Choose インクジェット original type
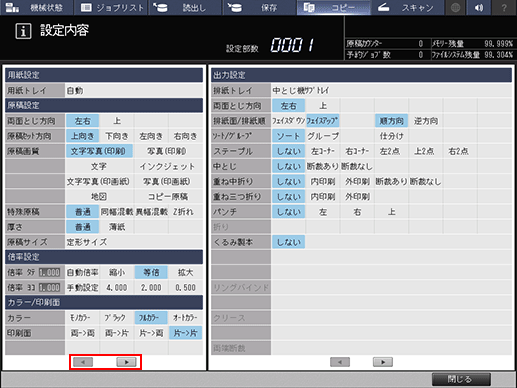Screen dimensions: 517x388 (168, 166)
